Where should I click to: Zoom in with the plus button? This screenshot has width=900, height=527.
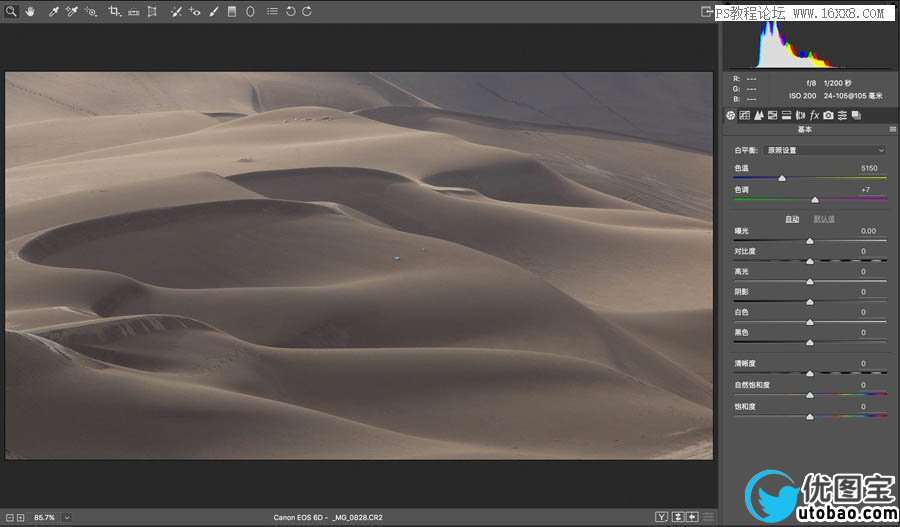coord(21,518)
